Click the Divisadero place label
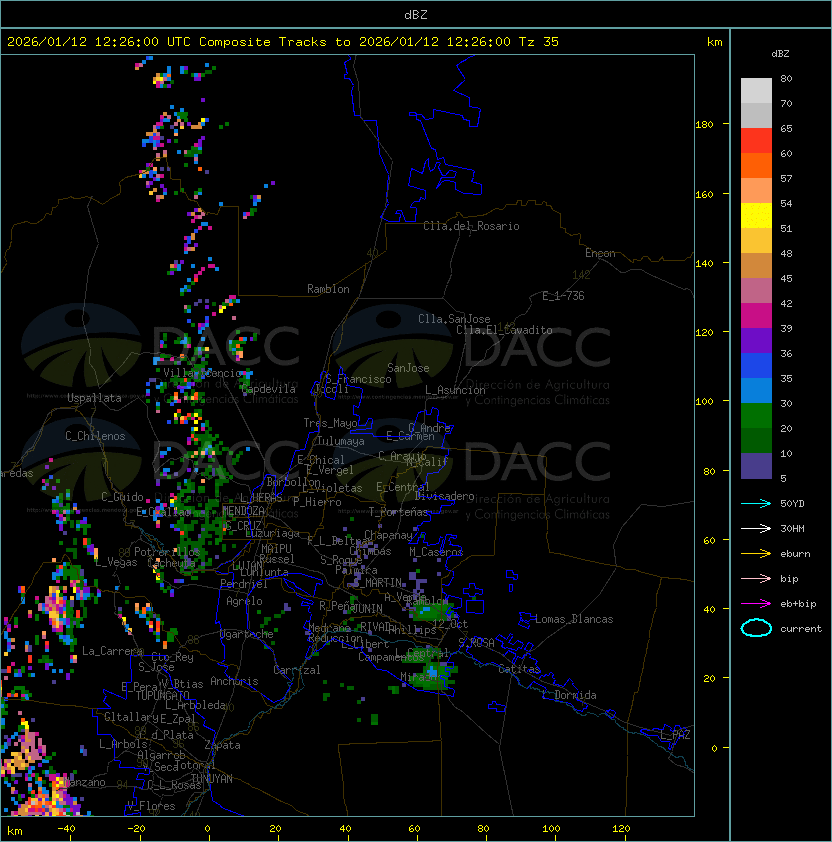 tap(444, 496)
